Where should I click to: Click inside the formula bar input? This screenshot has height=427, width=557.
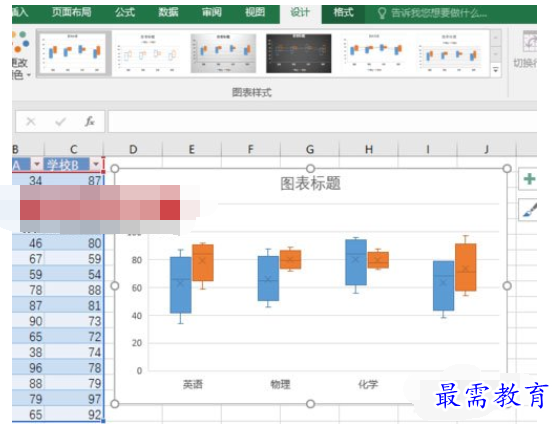pyautogui.click(x=322, y=121)
